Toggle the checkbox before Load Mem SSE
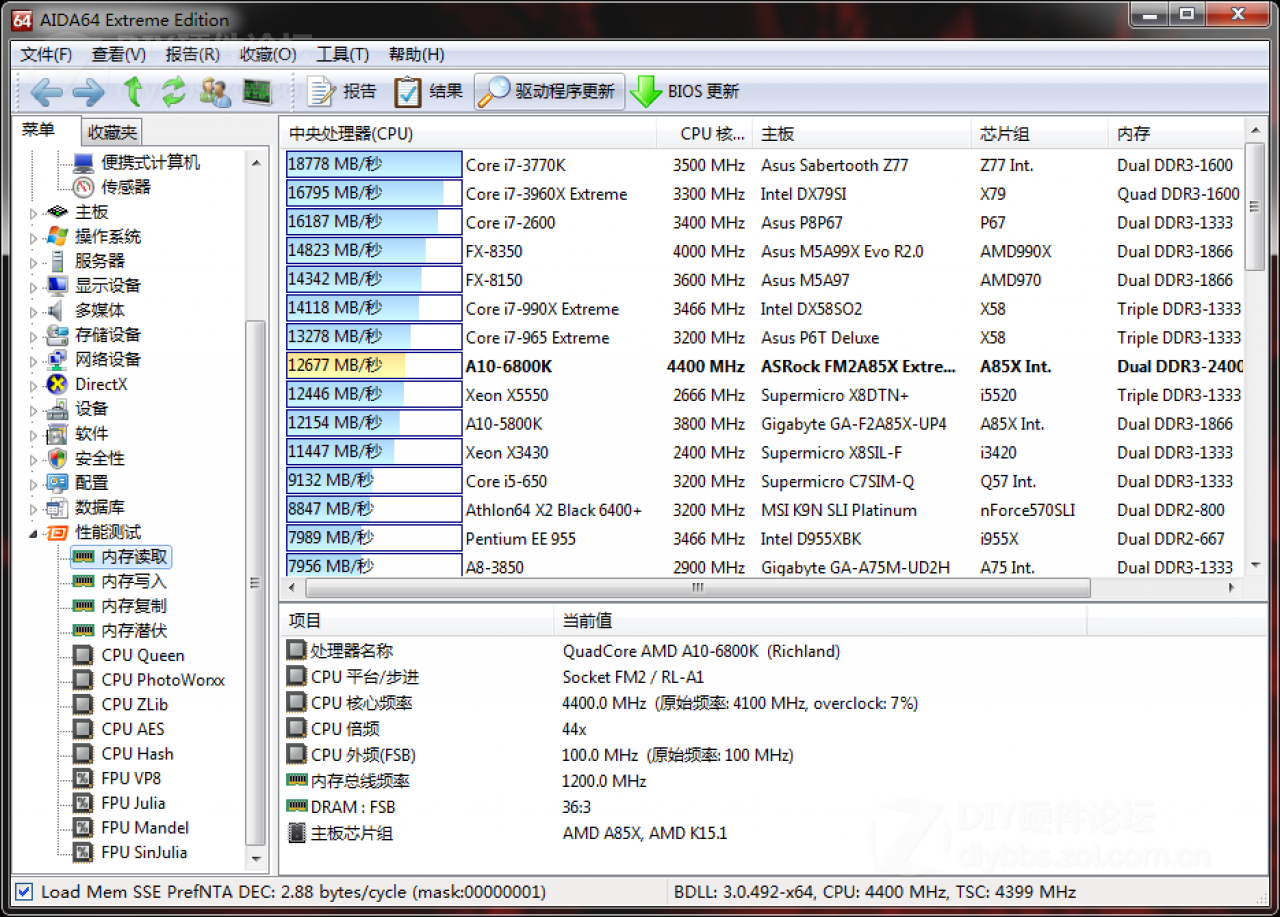 [25, 891]
